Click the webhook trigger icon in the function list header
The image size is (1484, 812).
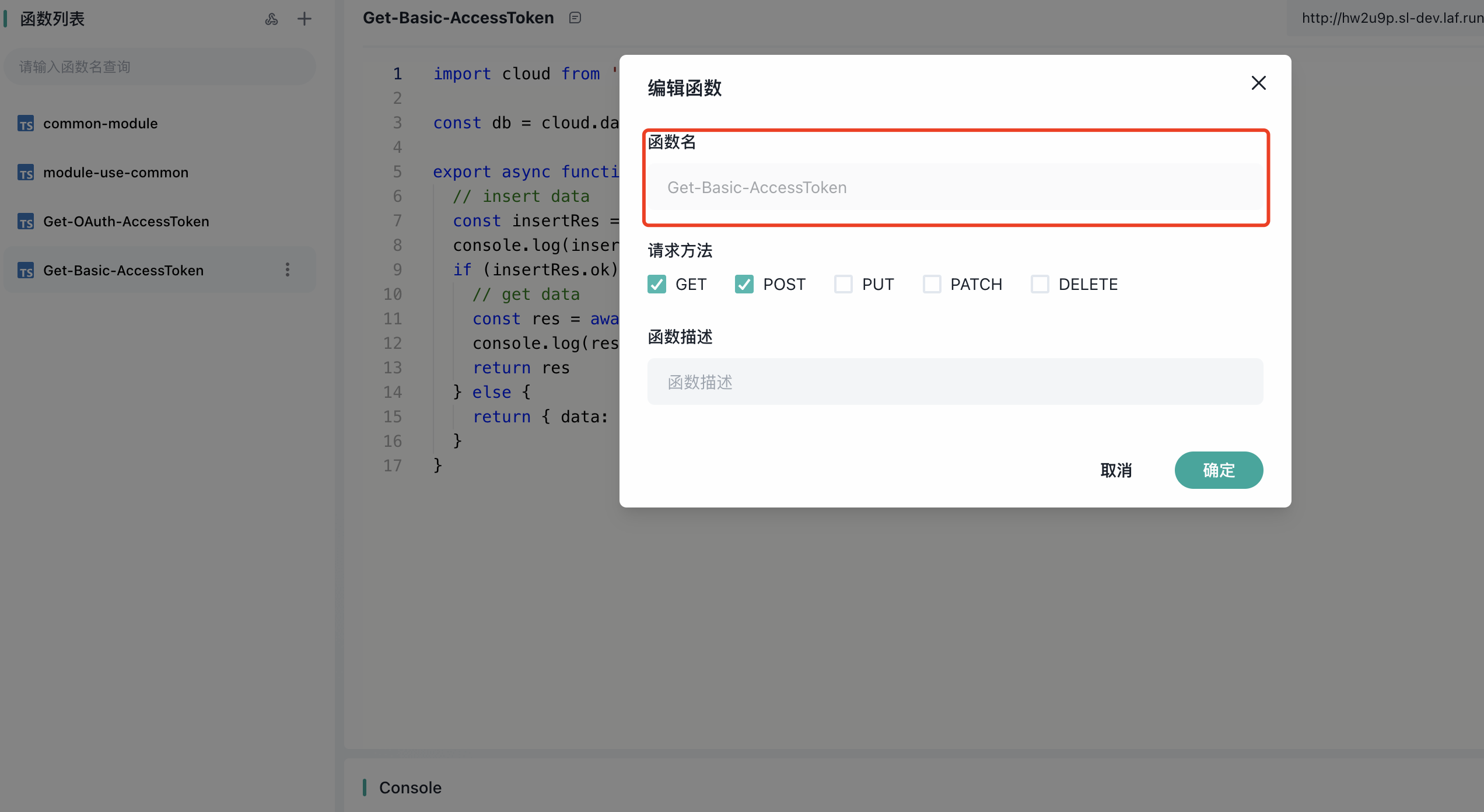272,19
